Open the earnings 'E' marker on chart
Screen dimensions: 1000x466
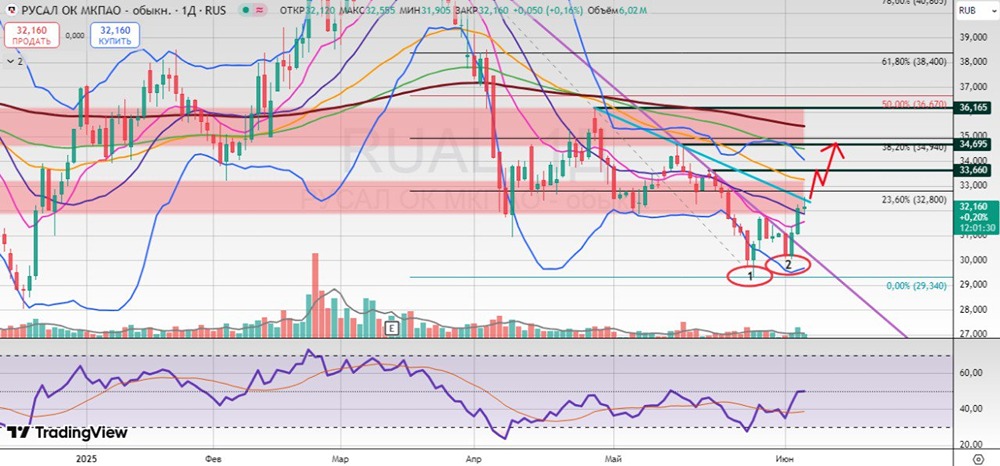pos(392,328)
